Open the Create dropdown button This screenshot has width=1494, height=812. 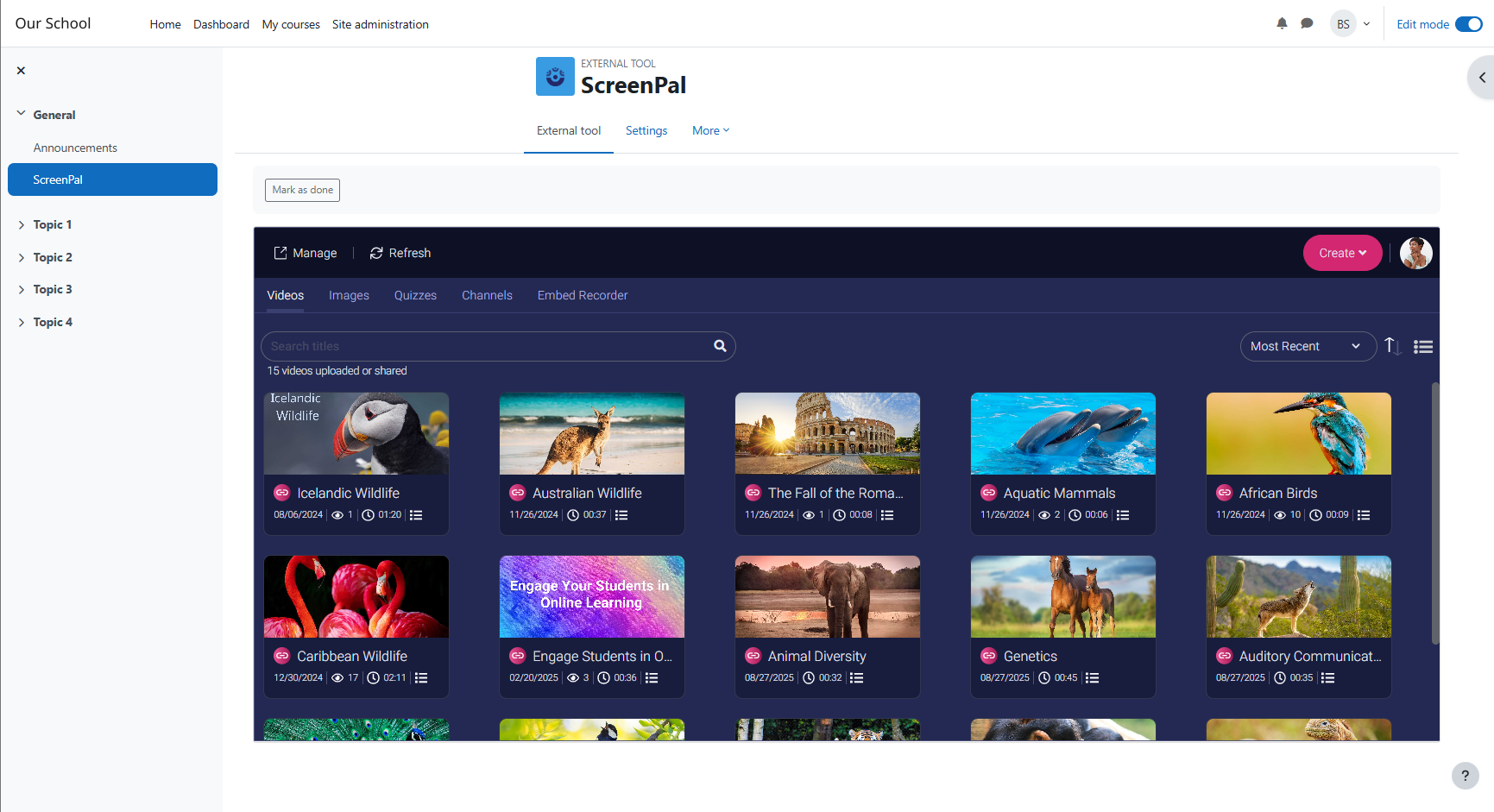click(1342, 253)
